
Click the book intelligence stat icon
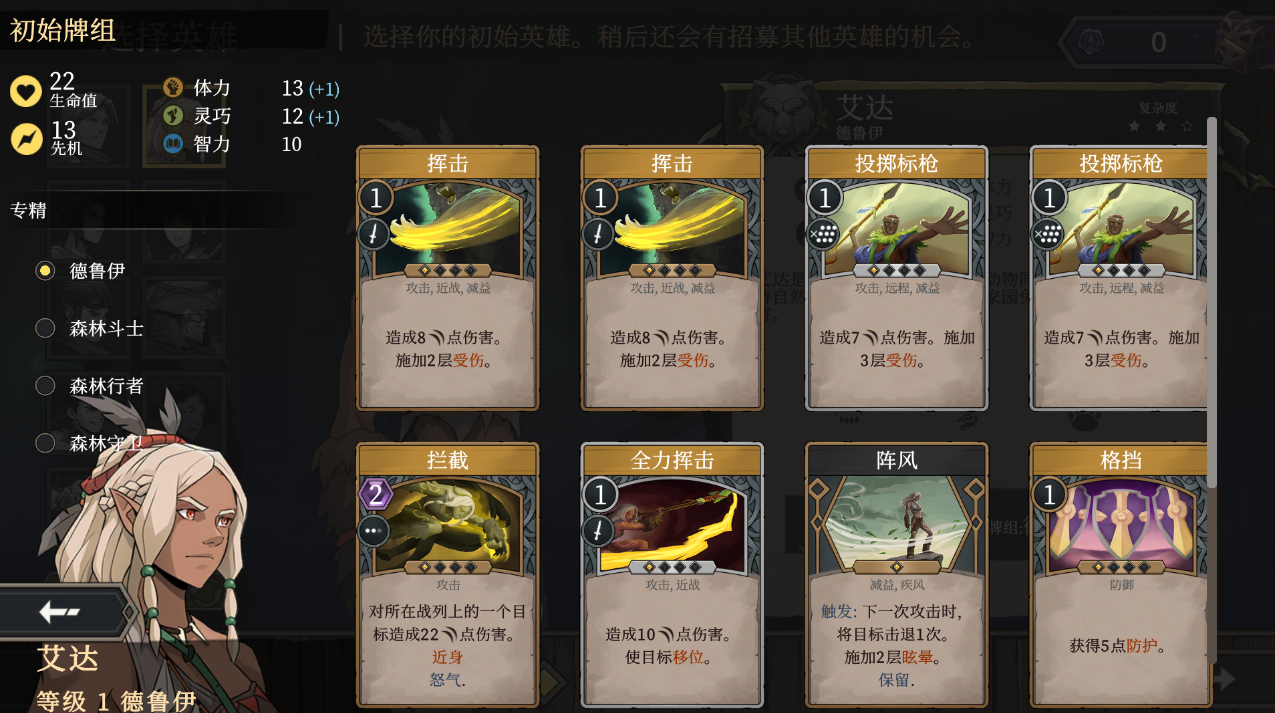173,144
